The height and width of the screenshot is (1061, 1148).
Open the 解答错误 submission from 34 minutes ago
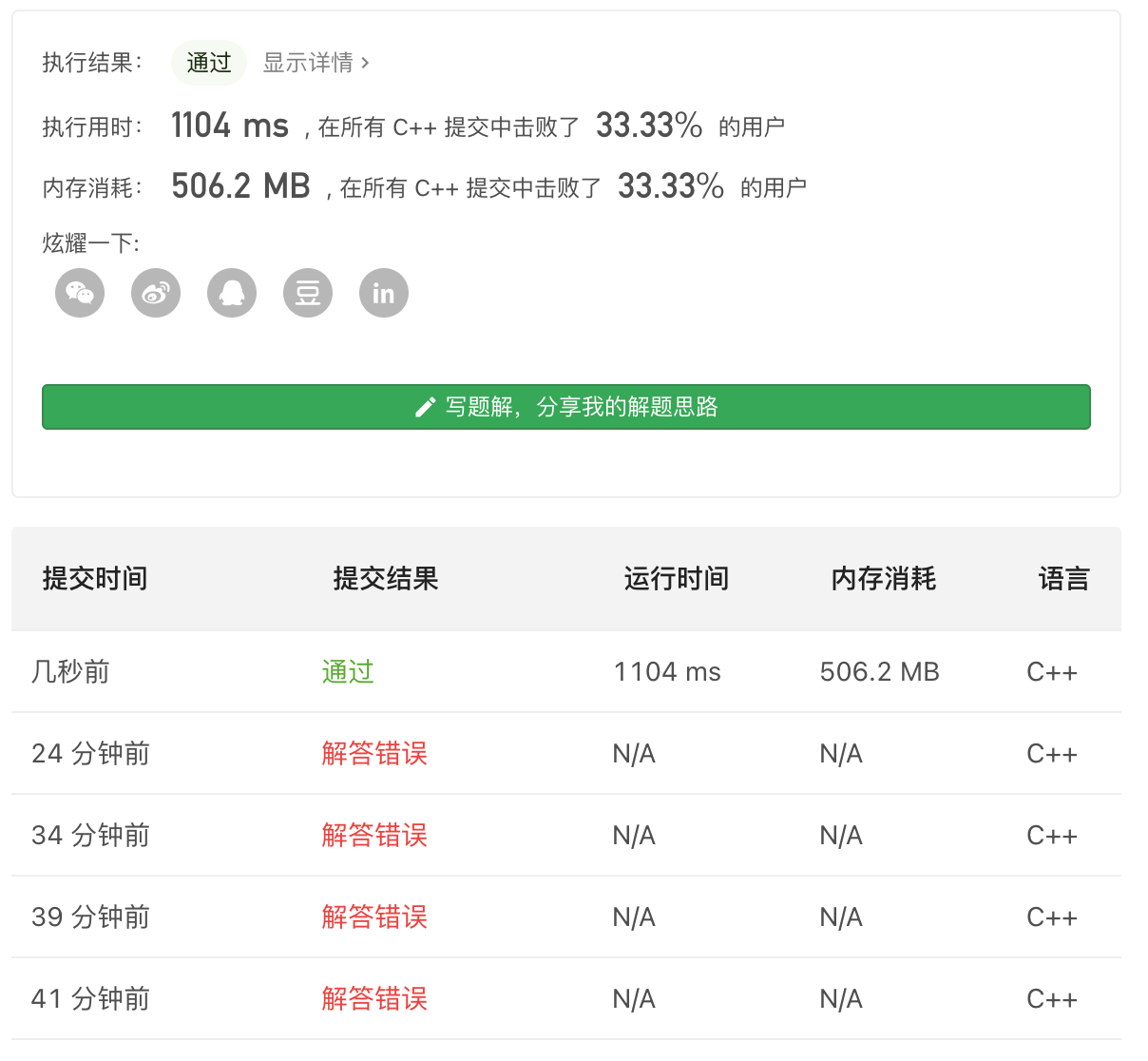(x=374, y=836)
